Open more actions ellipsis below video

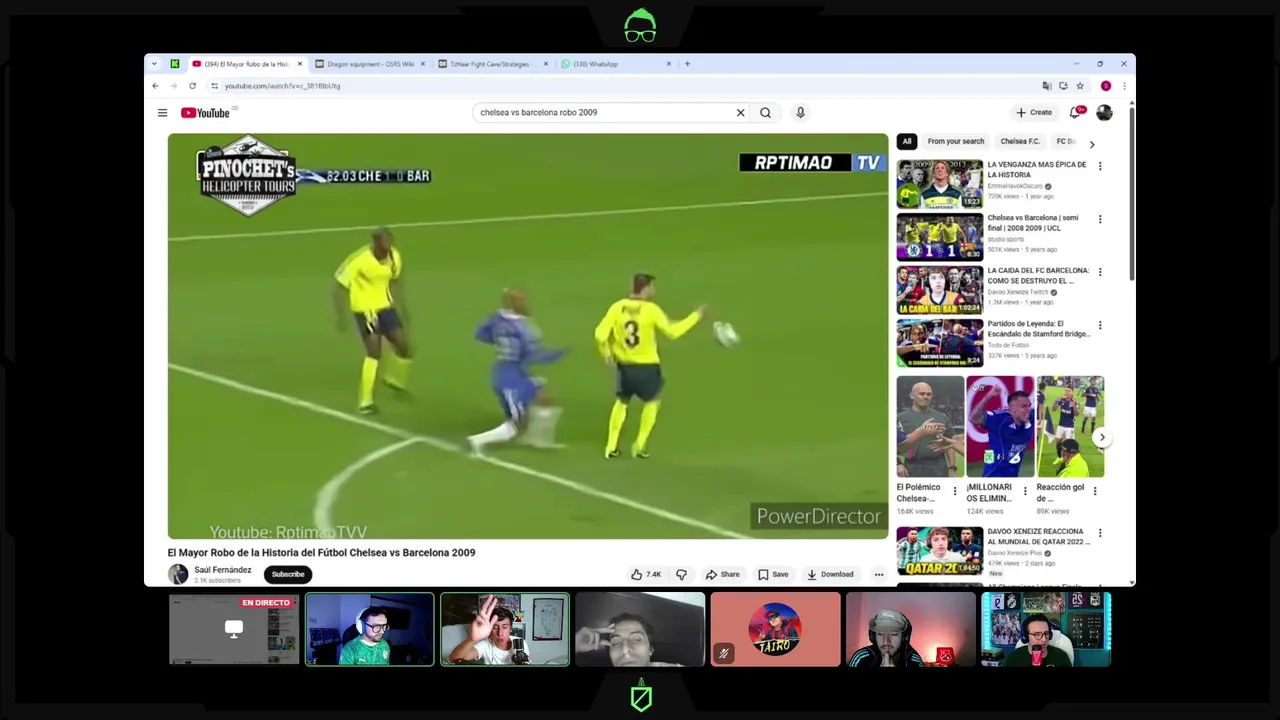(x=878, y=574)
